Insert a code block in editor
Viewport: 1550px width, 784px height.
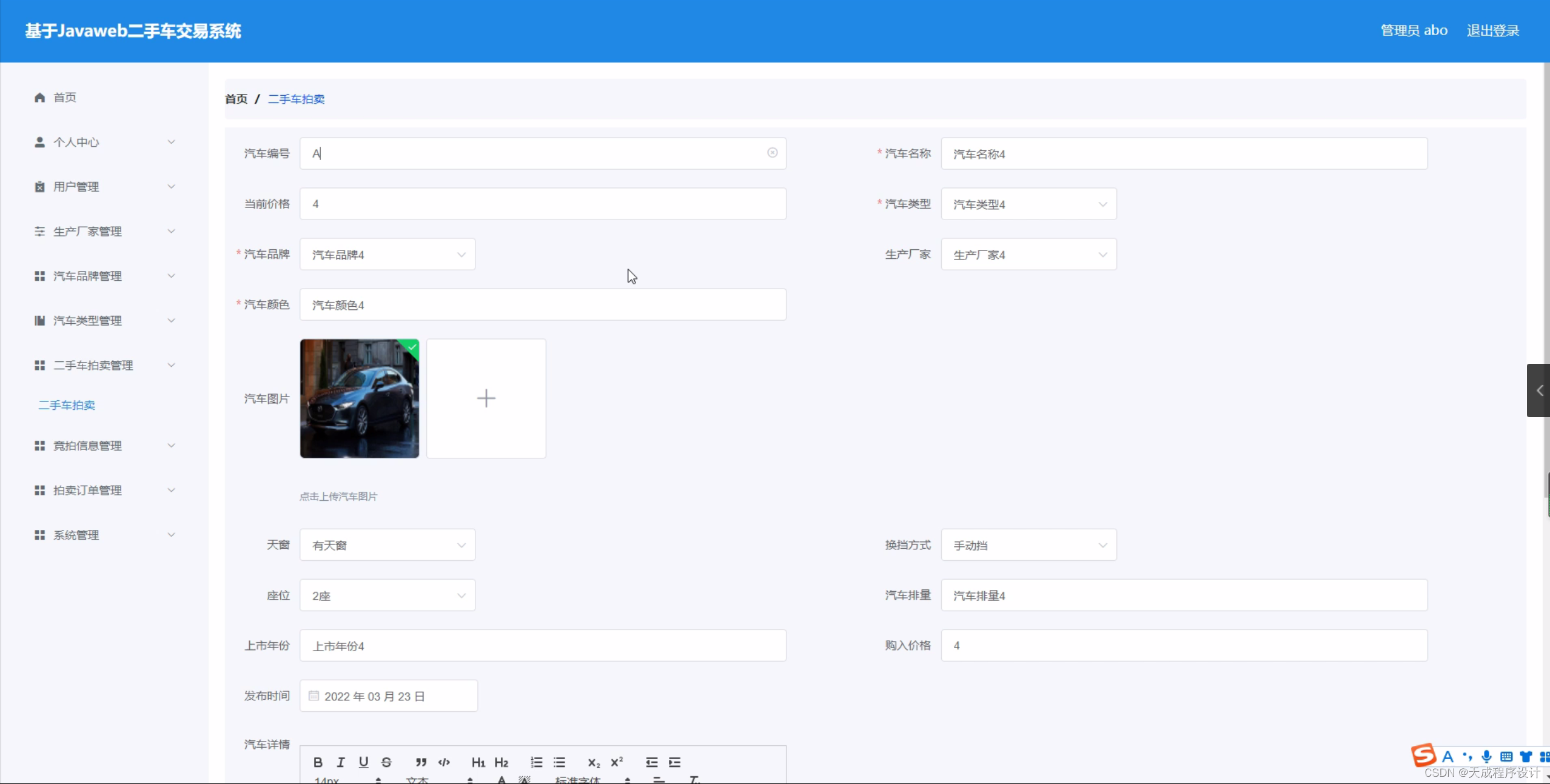[443, 762]
